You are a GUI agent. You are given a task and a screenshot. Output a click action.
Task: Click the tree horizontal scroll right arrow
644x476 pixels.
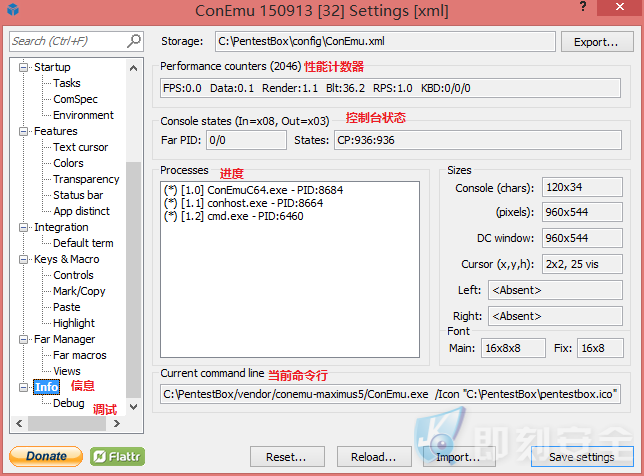117,423
